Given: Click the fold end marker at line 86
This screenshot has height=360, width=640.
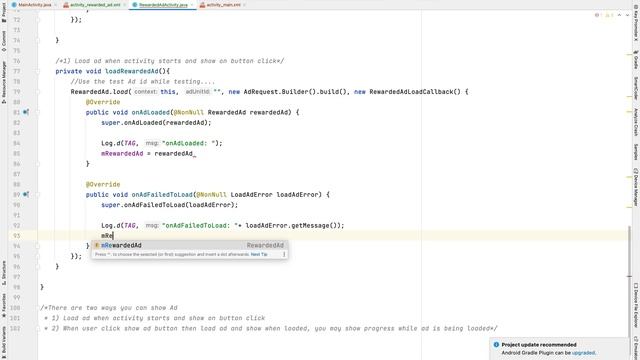Looking at the screenshot, I should (x=38, y=164).
